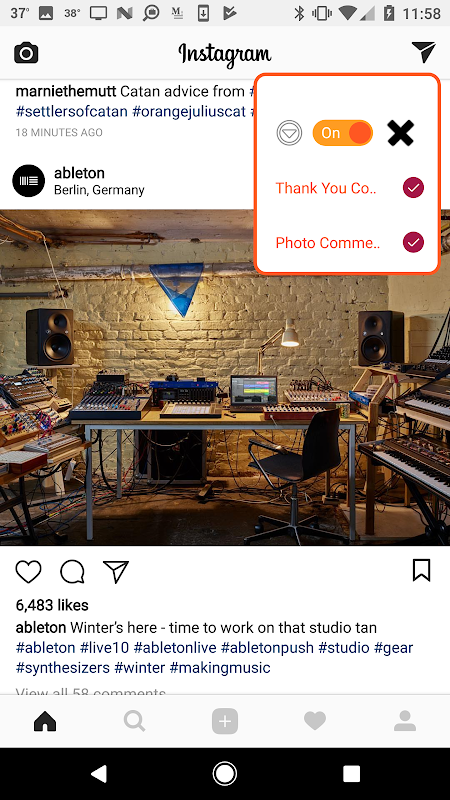Viewport: 450px width, 800px height.
Task: Open the ableton profile avatar
Action: [x=29, y=181]
